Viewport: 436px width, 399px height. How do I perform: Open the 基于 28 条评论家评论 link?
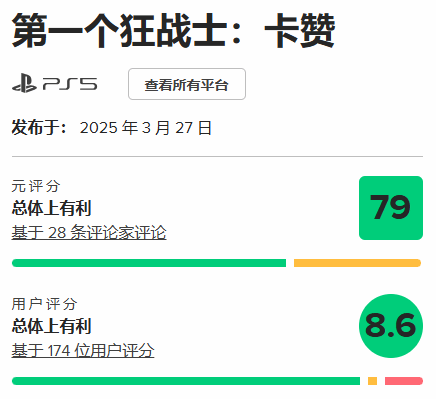89,233
